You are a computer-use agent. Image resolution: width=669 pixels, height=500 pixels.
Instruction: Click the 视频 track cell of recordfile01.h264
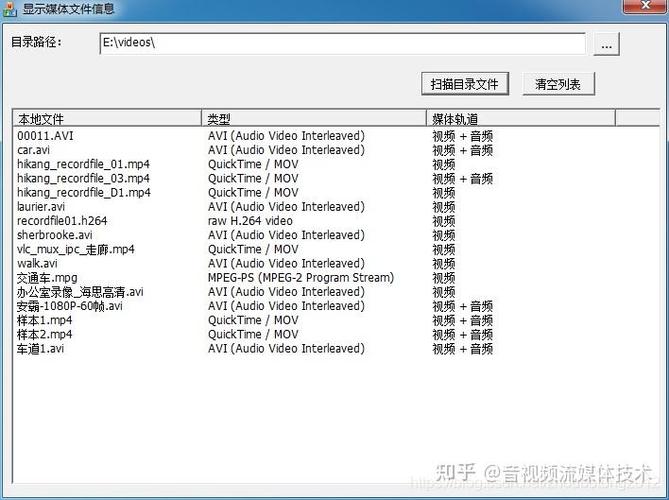pos(444,221)
